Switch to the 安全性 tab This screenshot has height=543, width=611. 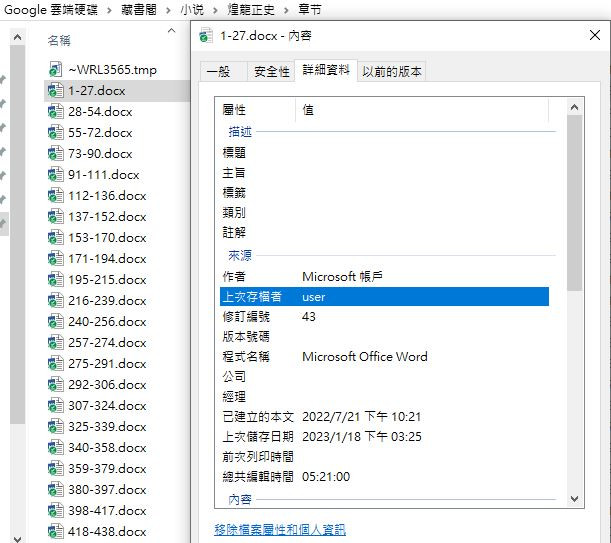pyautogui.click(x=272, y=72)
